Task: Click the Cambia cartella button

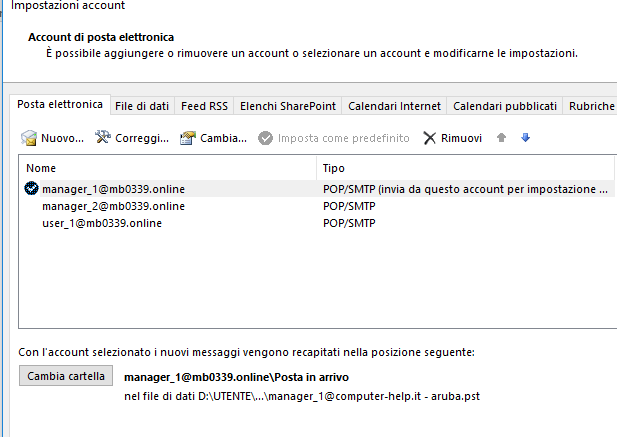Action: (66, 376)
